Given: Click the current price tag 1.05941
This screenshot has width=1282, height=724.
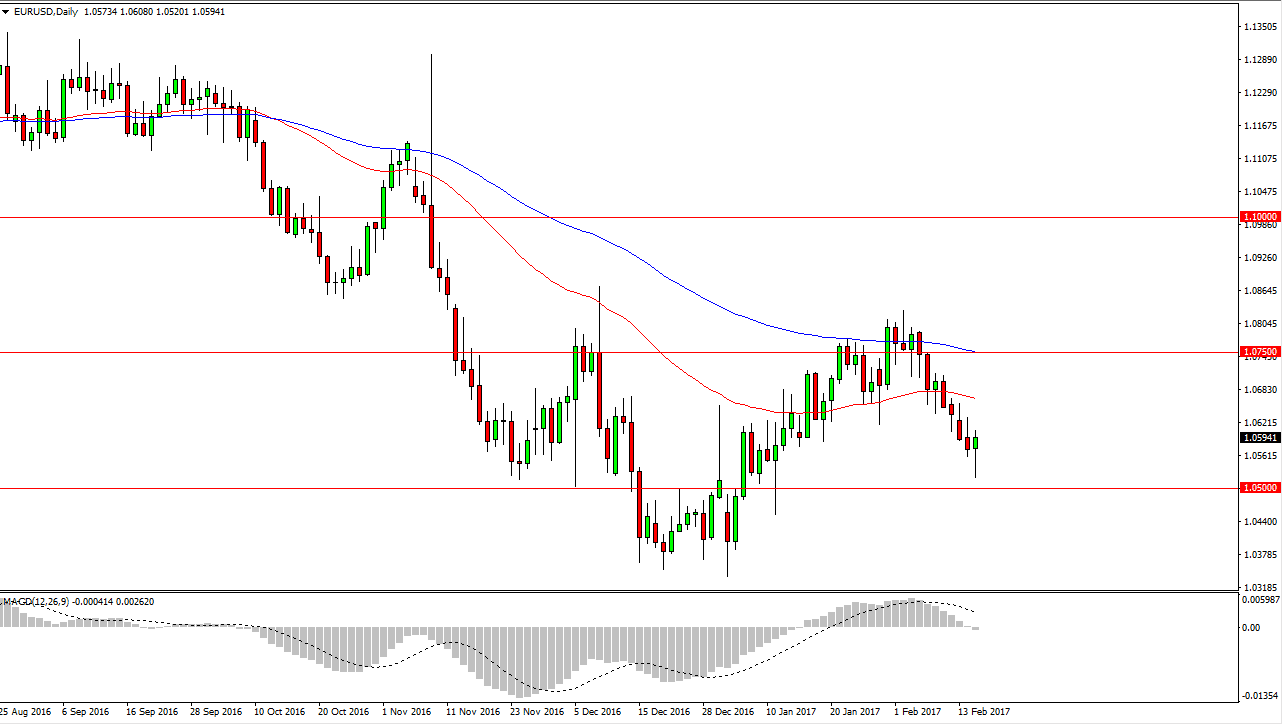Looking at the screenshot, I should [1259, 438].
